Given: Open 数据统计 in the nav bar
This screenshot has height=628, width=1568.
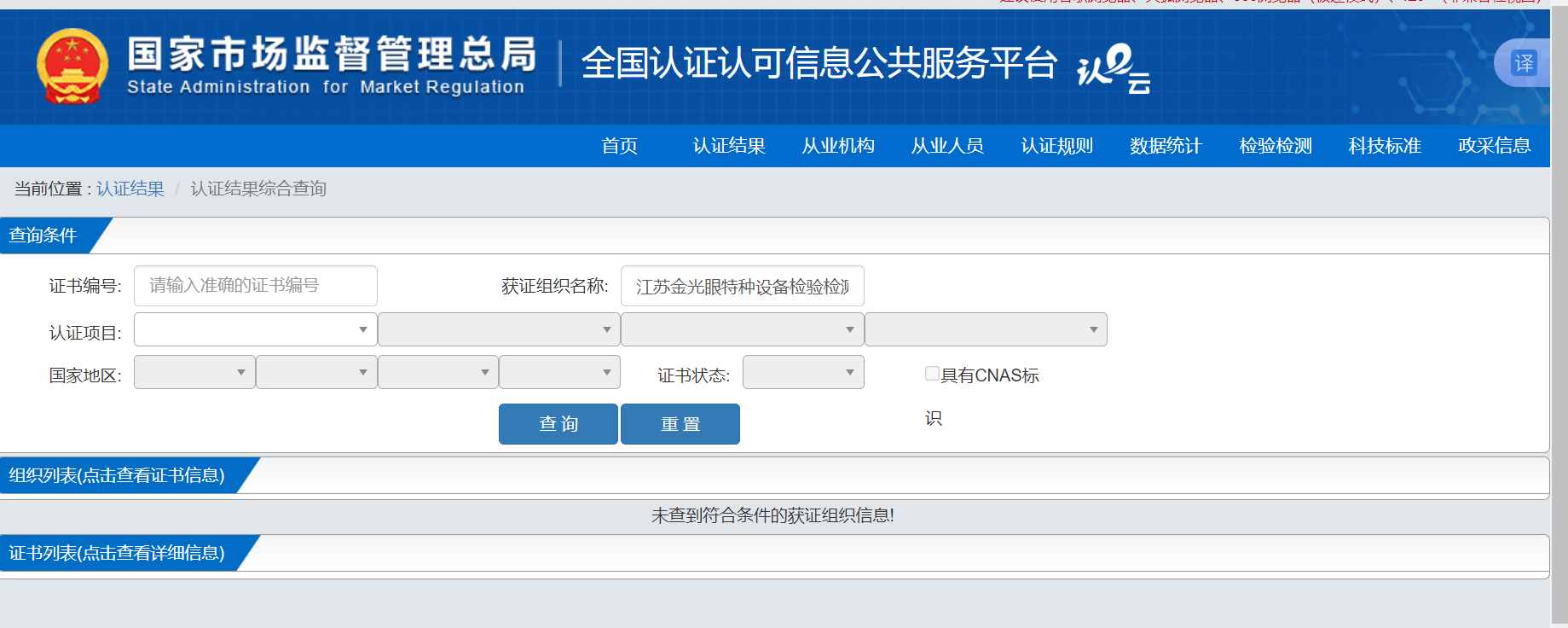Looking at the screenshot, I should (1166, 146).
